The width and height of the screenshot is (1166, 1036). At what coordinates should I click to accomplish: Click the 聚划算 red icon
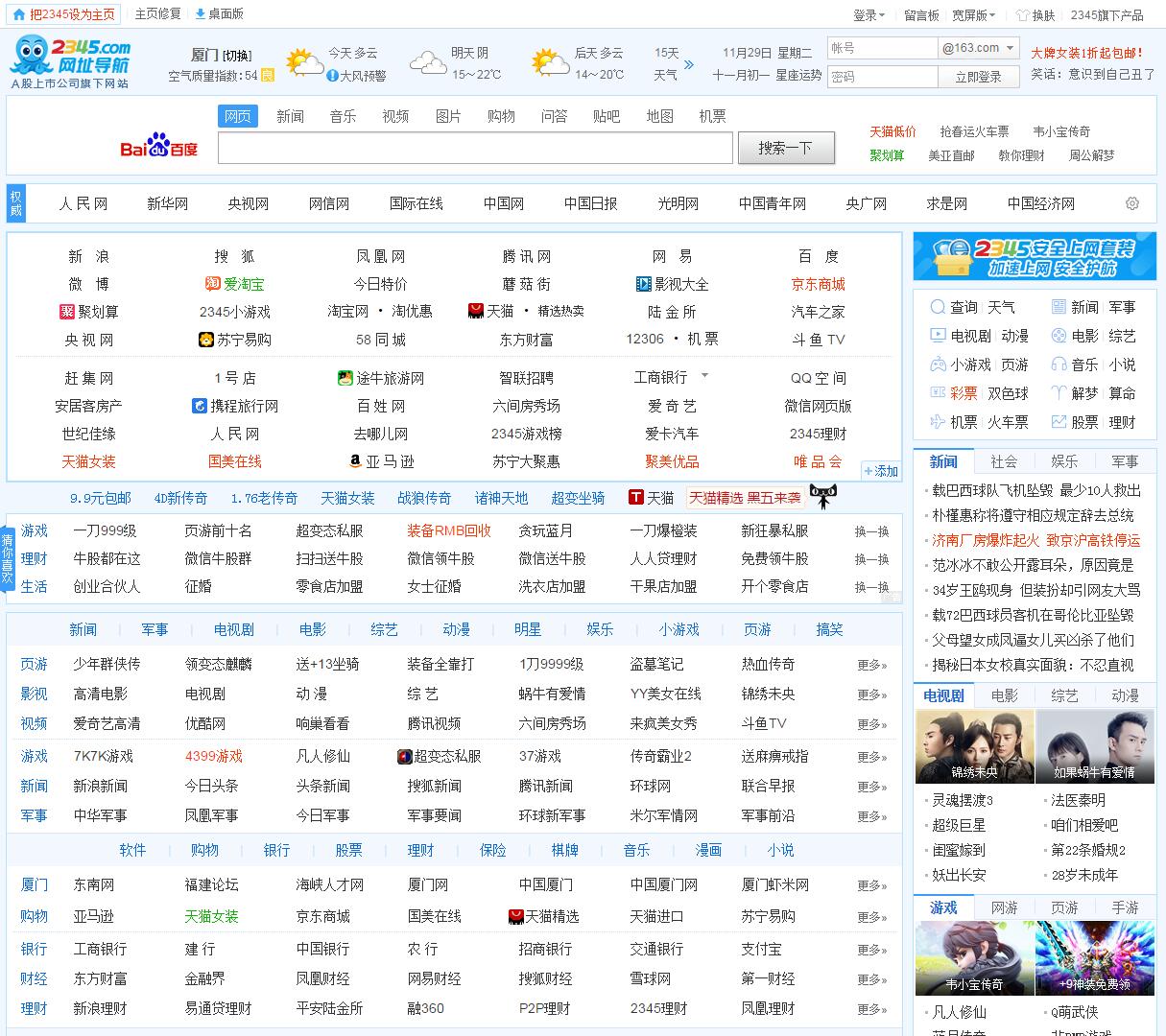(x=67, y=312)
